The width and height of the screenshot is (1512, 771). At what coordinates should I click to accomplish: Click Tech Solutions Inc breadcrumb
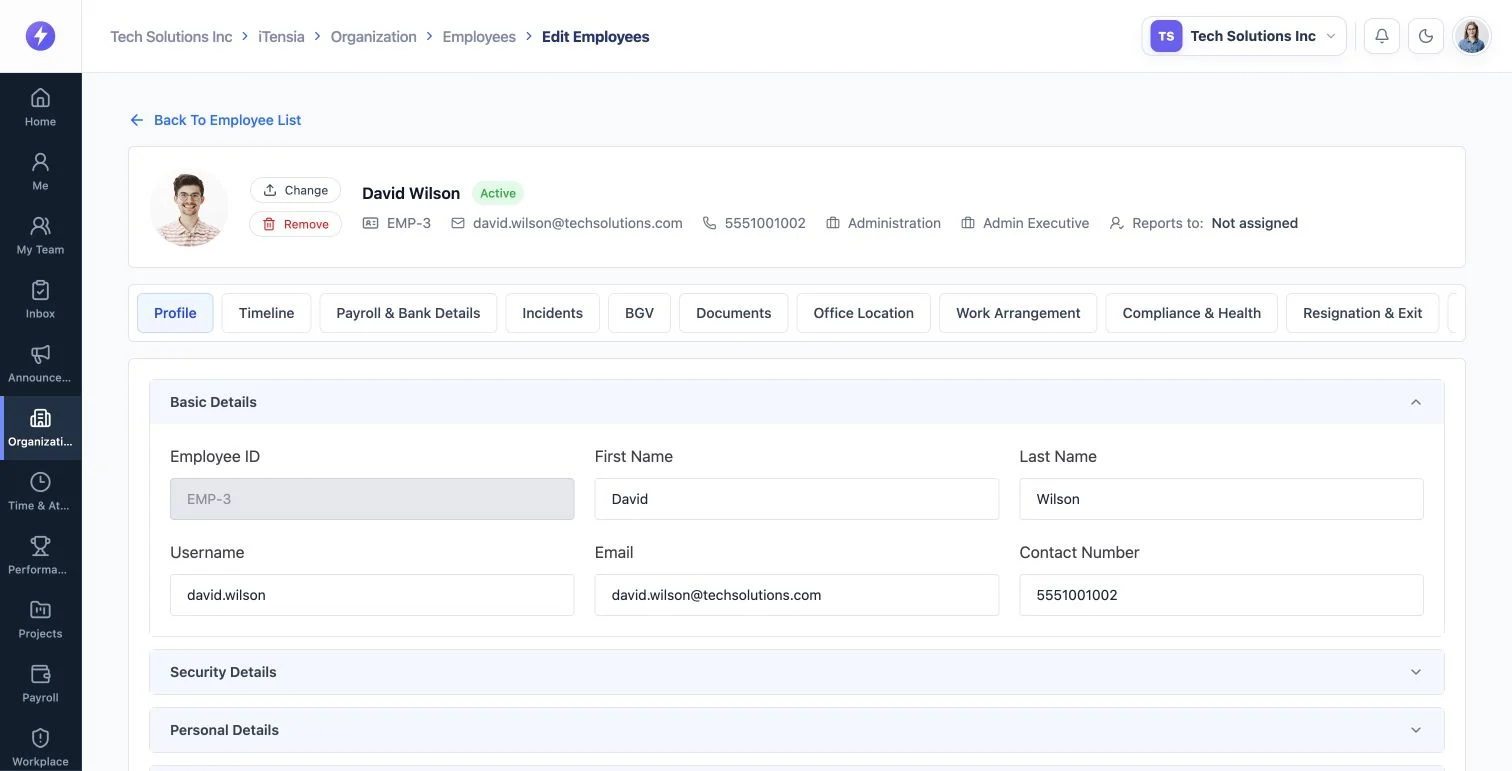tap(171, 36)
